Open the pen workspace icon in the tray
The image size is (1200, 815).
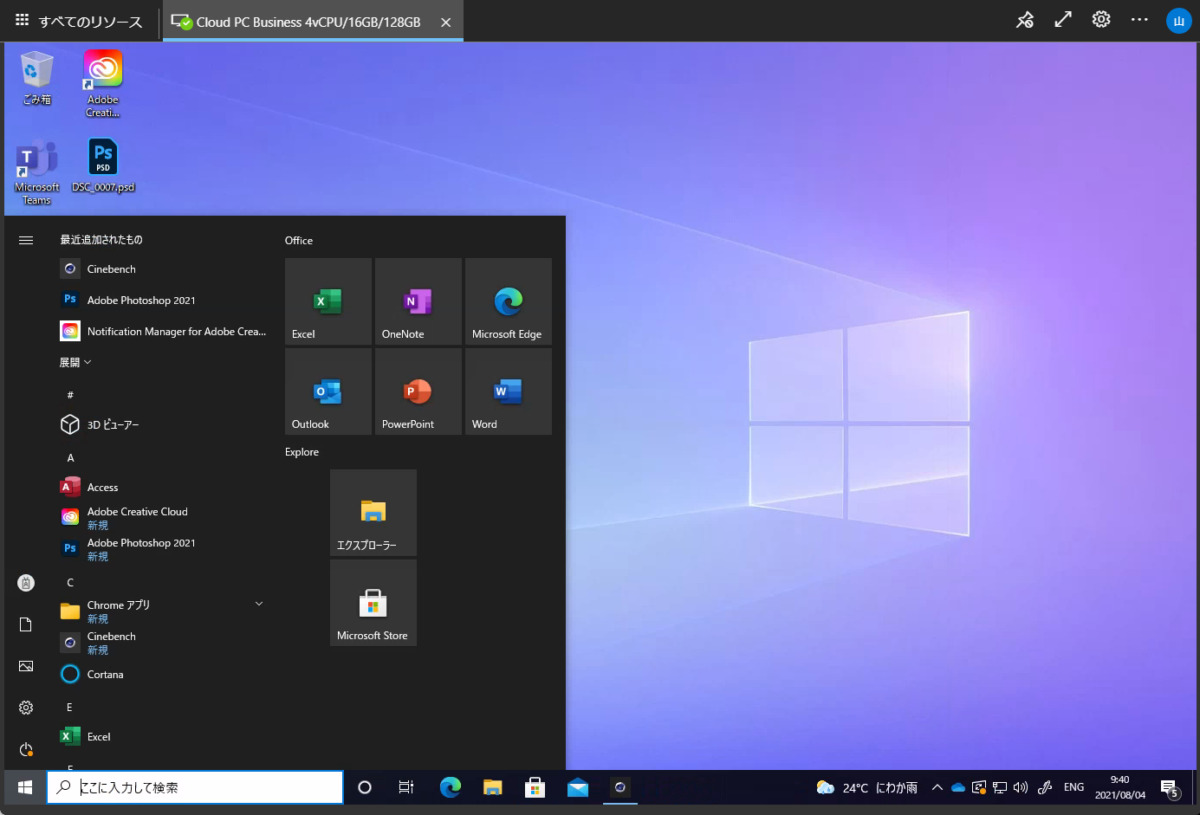tap(1045, 787)
